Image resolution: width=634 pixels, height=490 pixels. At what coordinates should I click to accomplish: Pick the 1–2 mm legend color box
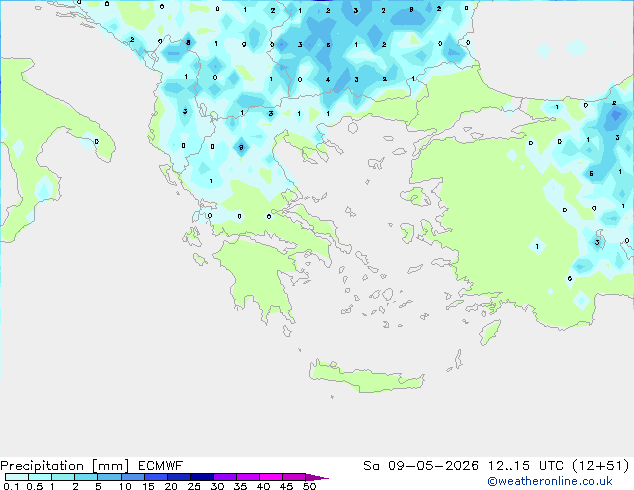tap(63, 477)
